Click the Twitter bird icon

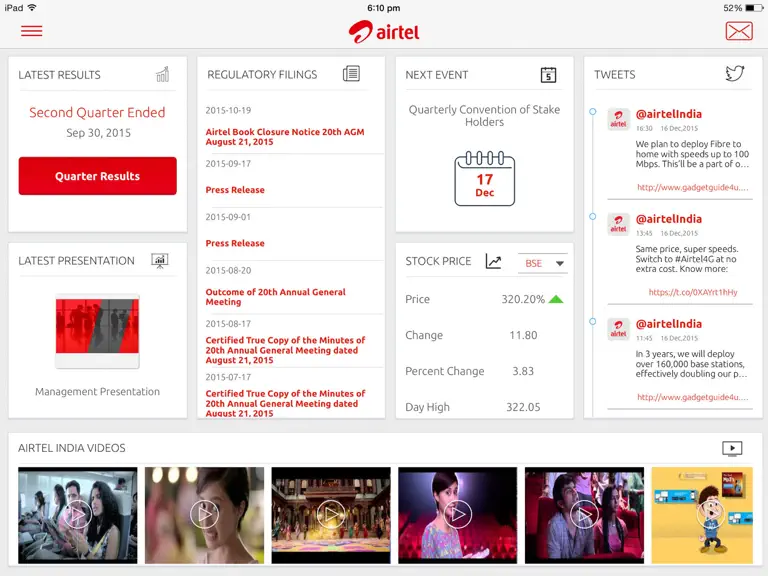click(734, 74)
